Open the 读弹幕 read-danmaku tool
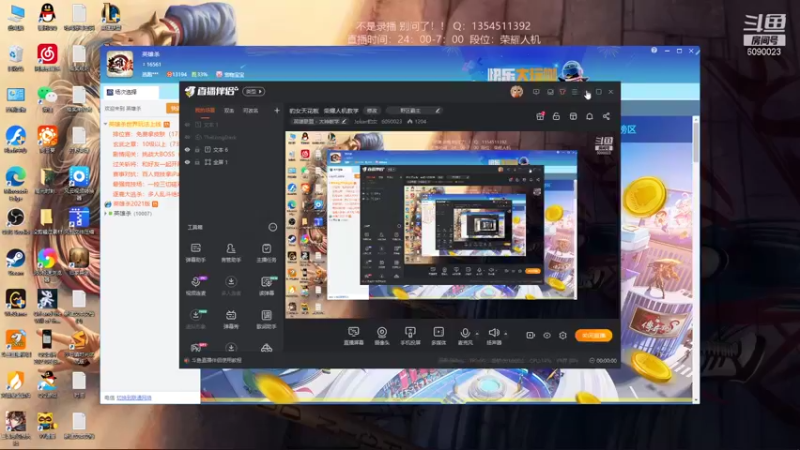800x450 pixels. pyautogui.click(x=266, y=286)
